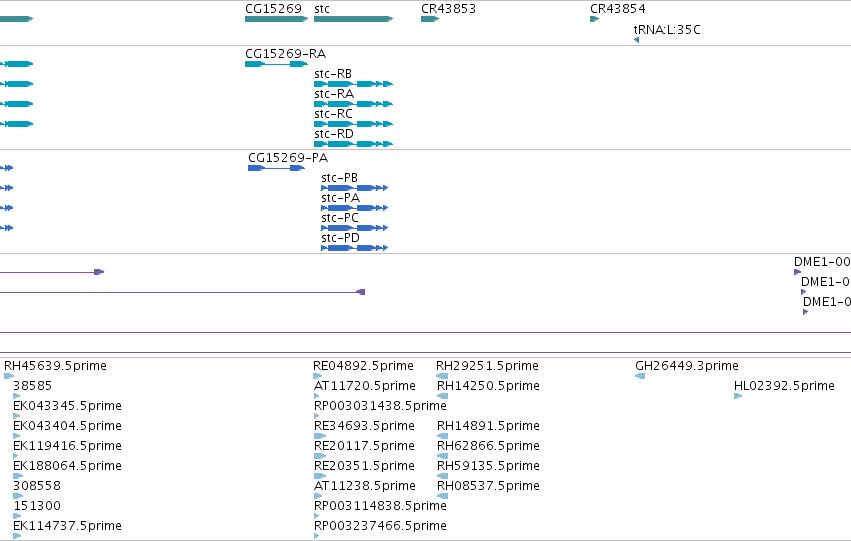851x541 pixels.
Task: Select the stc gene arrow
Action: (353, 19)
